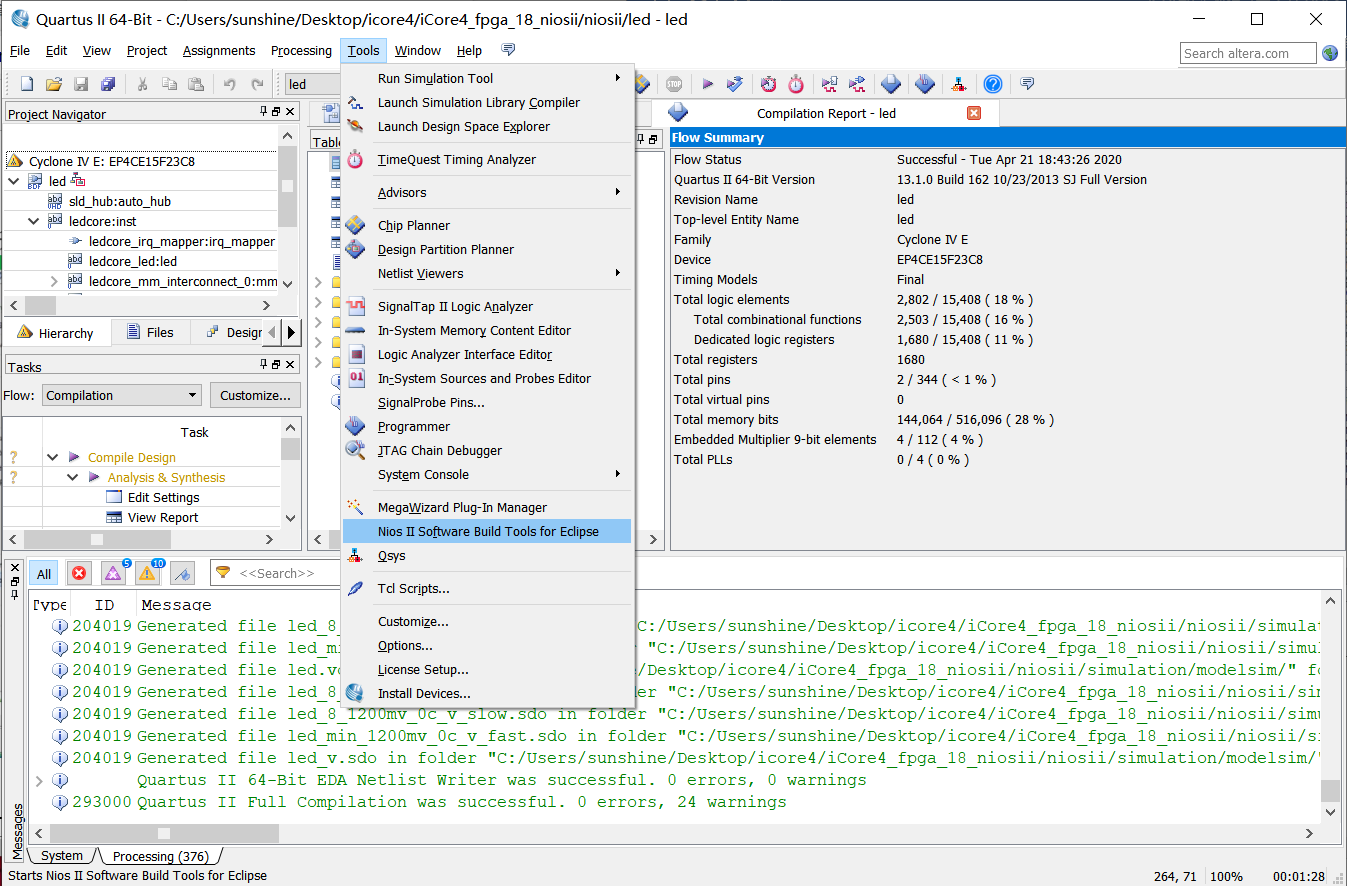Open the Programmer tool from the Tools menu
1347x886 pixels.
pos(413,427)
